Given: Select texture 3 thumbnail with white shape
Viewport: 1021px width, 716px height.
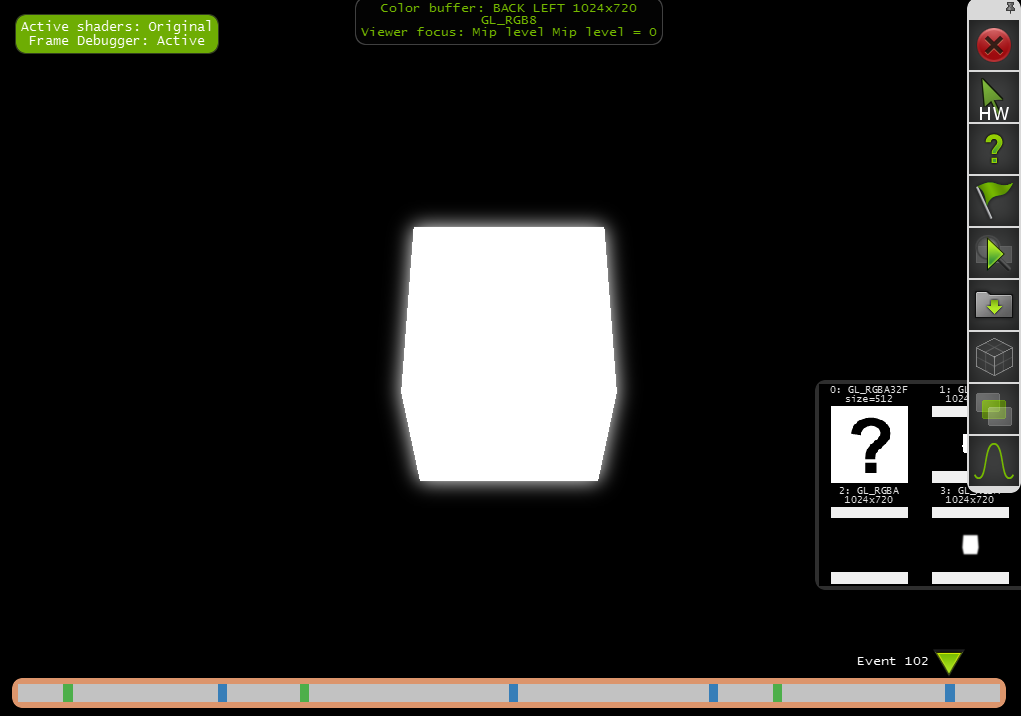Looking at the screenshot, I should click(x=970, y=545).
